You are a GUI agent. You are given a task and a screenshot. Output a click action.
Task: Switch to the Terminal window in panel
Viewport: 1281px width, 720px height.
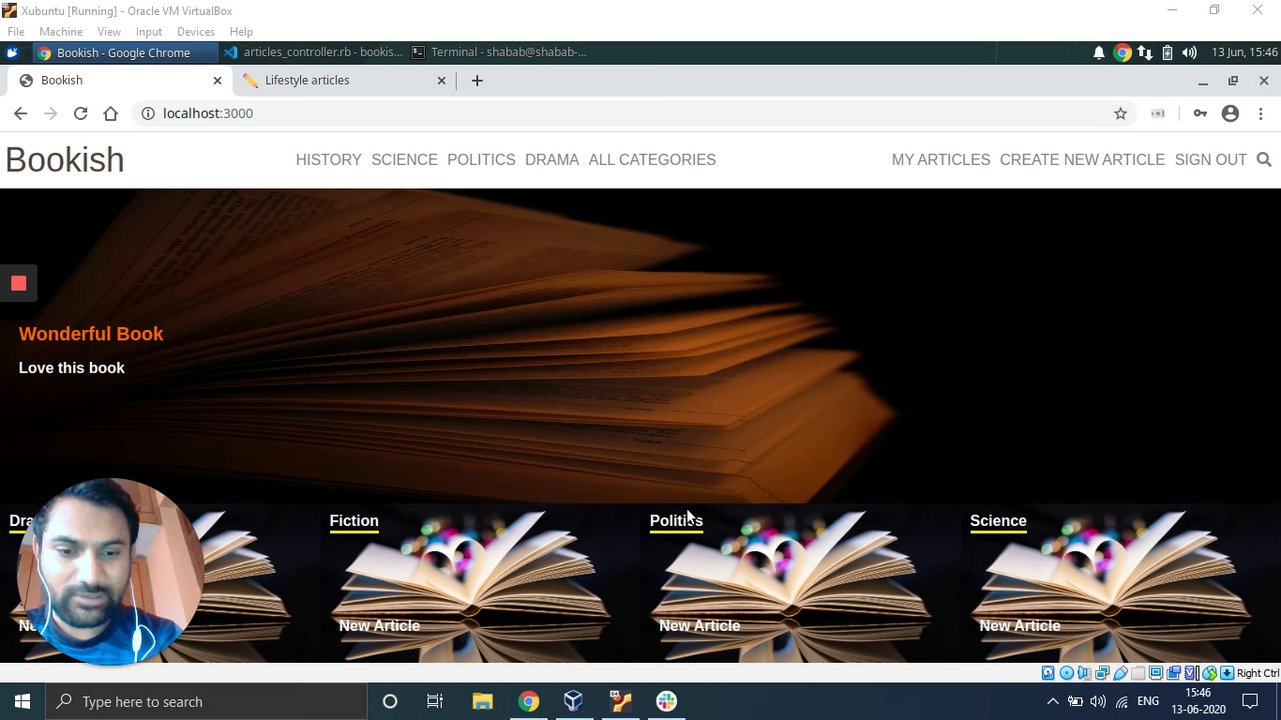point(500,52)
